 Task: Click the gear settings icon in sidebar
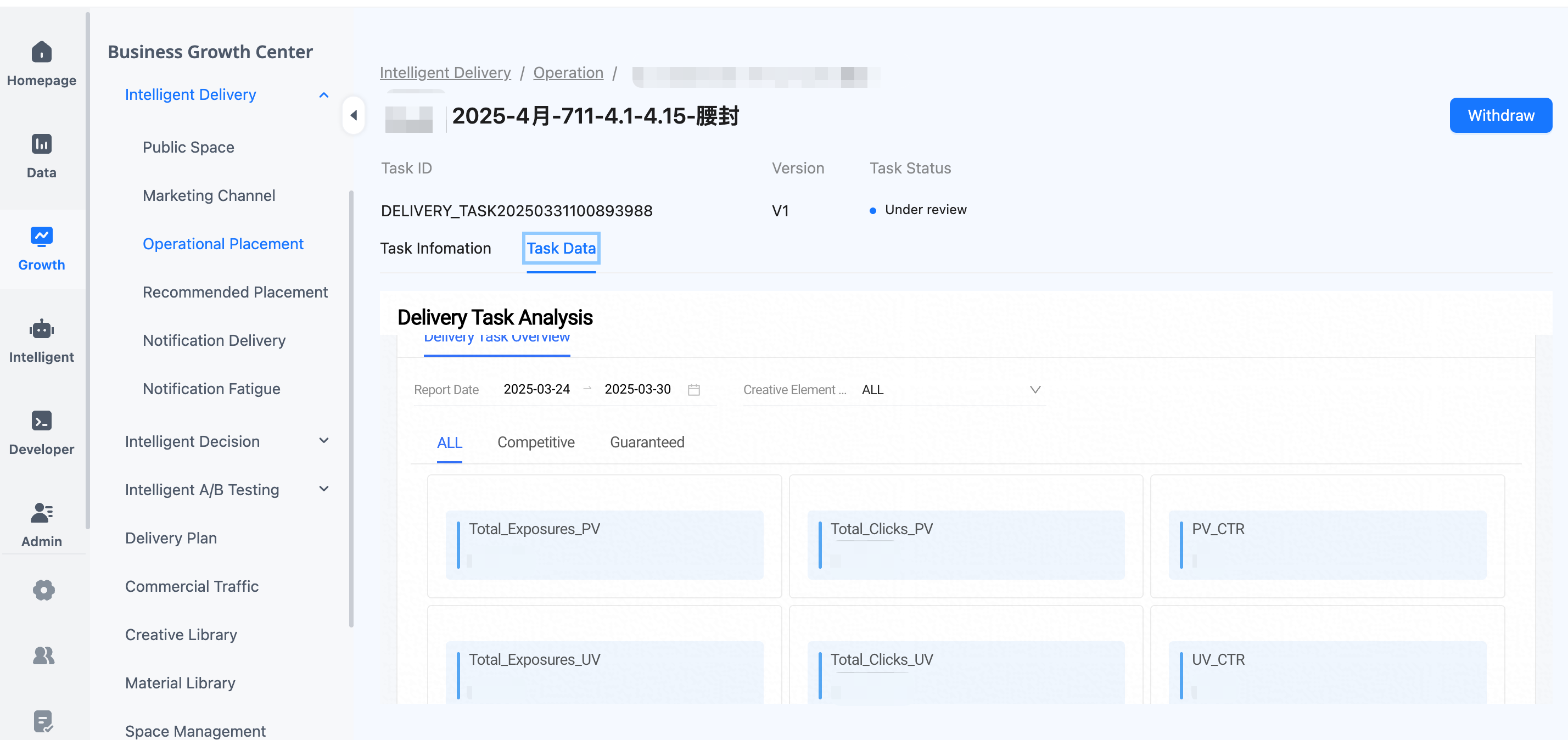pyautogui.click(x=43, y=590)
